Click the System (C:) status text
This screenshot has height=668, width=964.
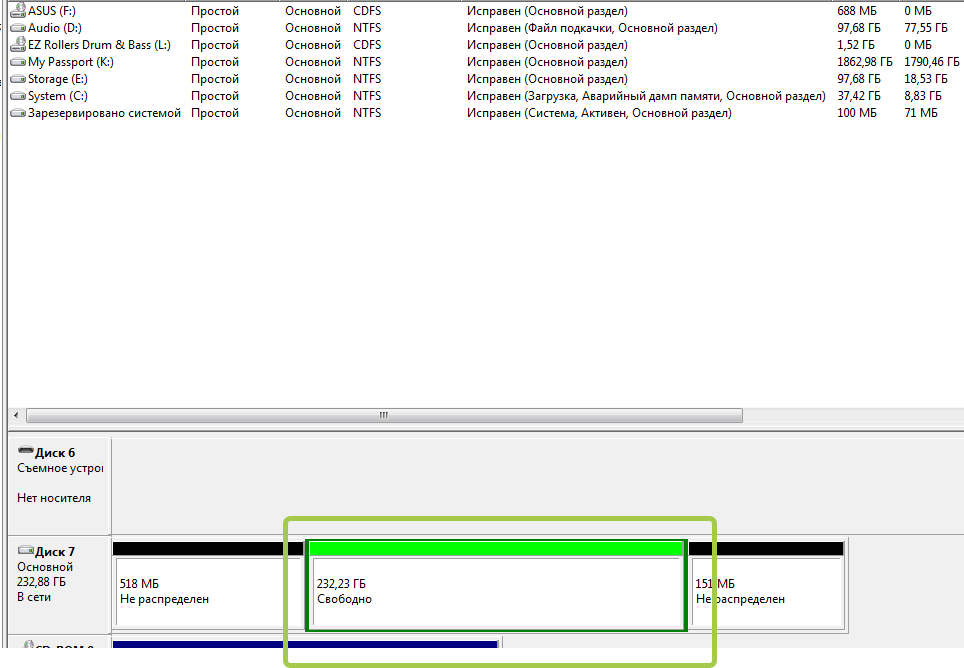[x=646, y=96]
